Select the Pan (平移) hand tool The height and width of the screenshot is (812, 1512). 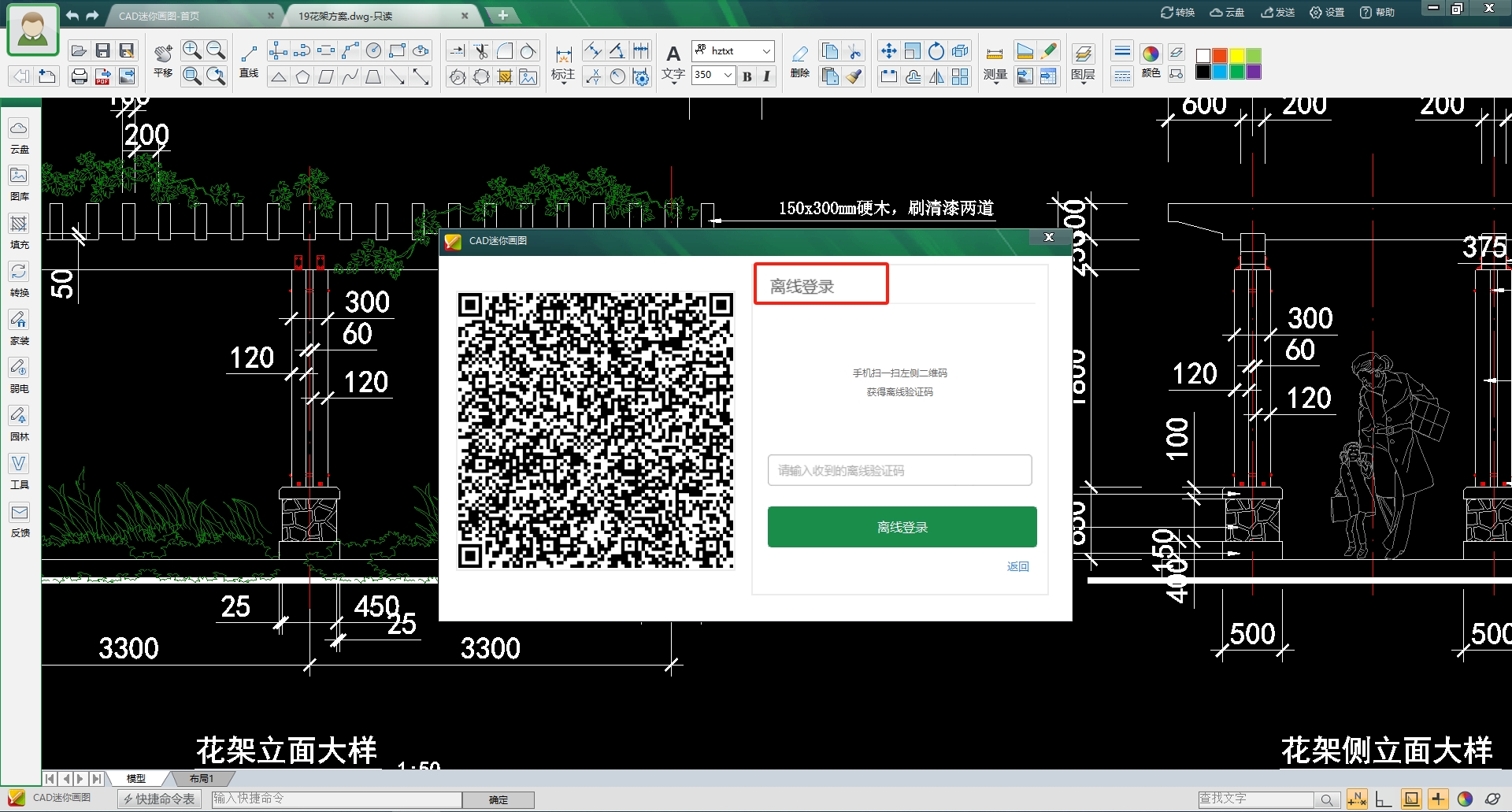pyautogui.click(x=163, y=61)
